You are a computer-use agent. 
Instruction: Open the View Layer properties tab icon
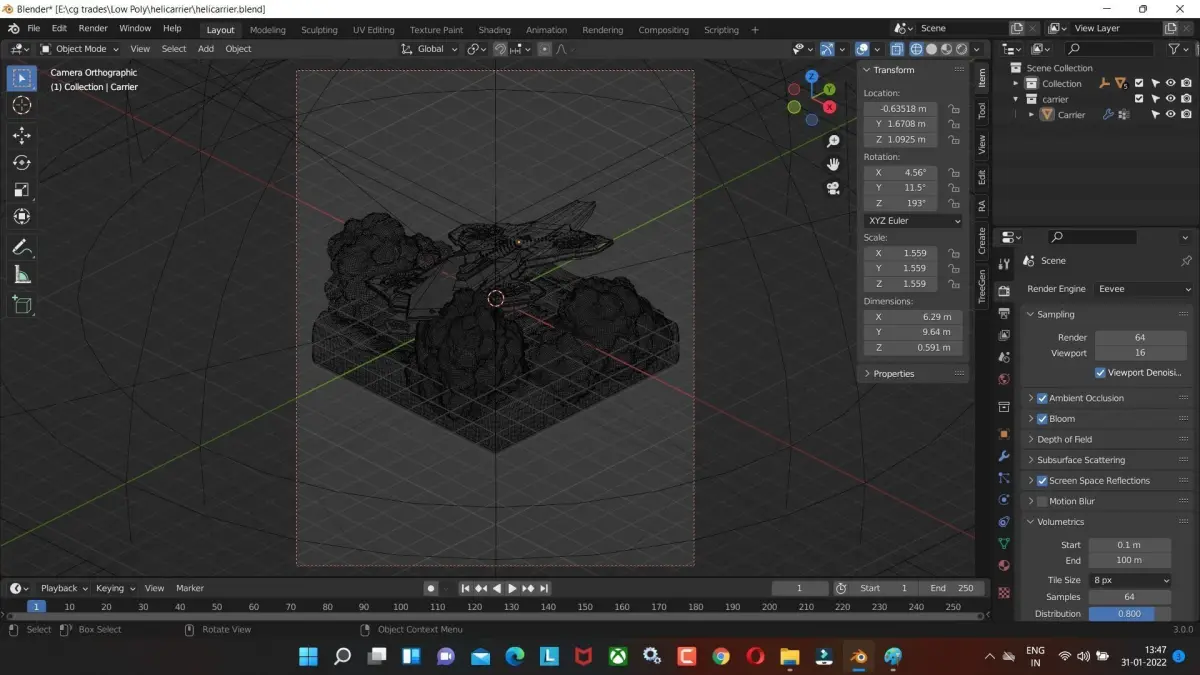coord(1004,336)
